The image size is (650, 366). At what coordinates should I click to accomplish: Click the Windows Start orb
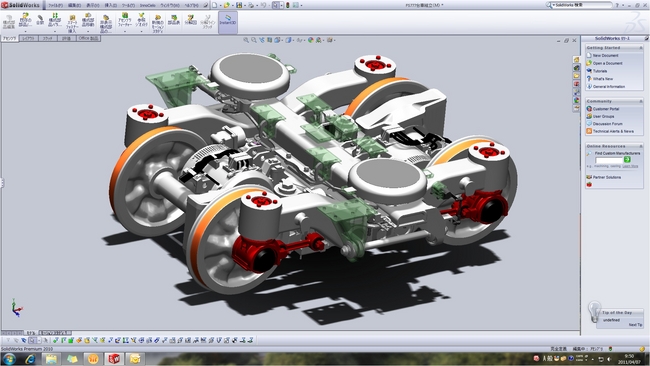coord(9,359)
